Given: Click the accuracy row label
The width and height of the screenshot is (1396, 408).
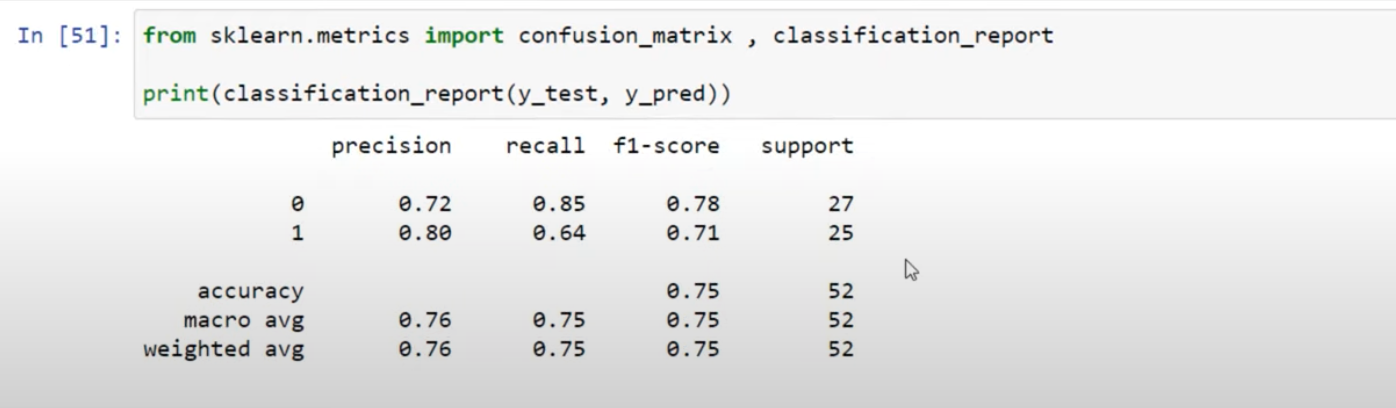Looking at the screenshot, I should point(250,292).
